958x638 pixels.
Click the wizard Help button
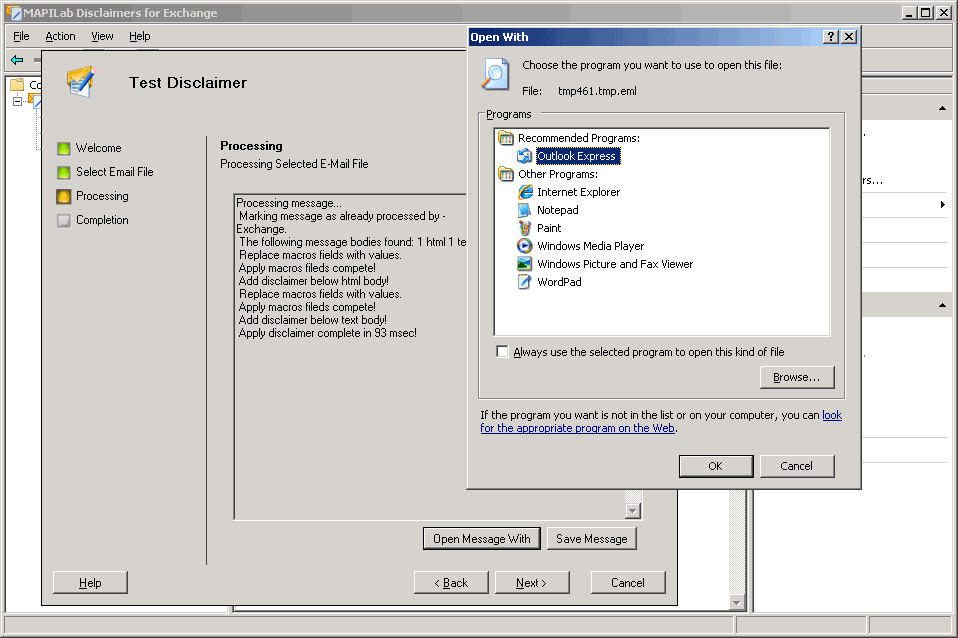(90, 583)
